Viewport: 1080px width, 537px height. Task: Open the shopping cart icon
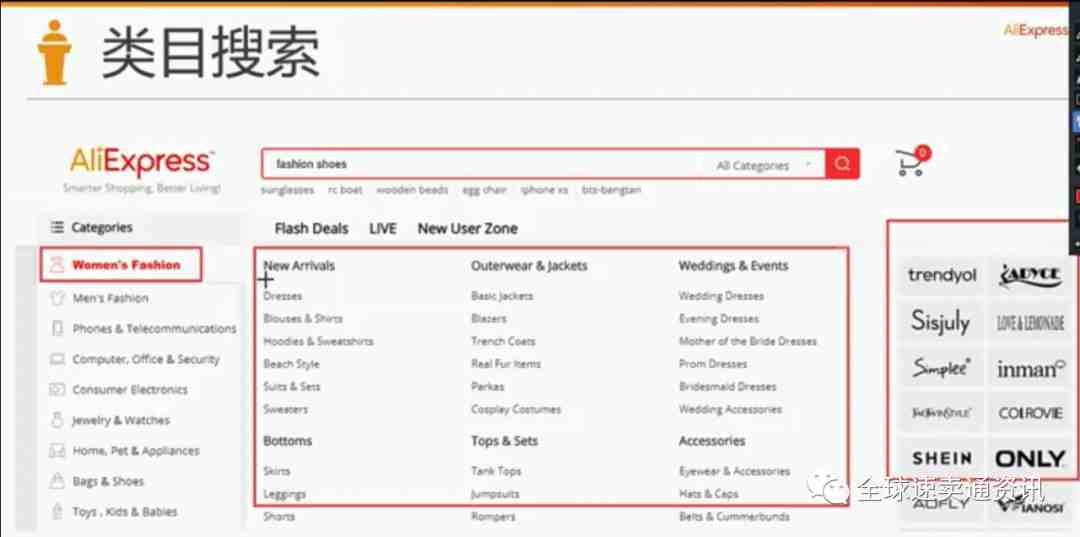pos(913,161)
